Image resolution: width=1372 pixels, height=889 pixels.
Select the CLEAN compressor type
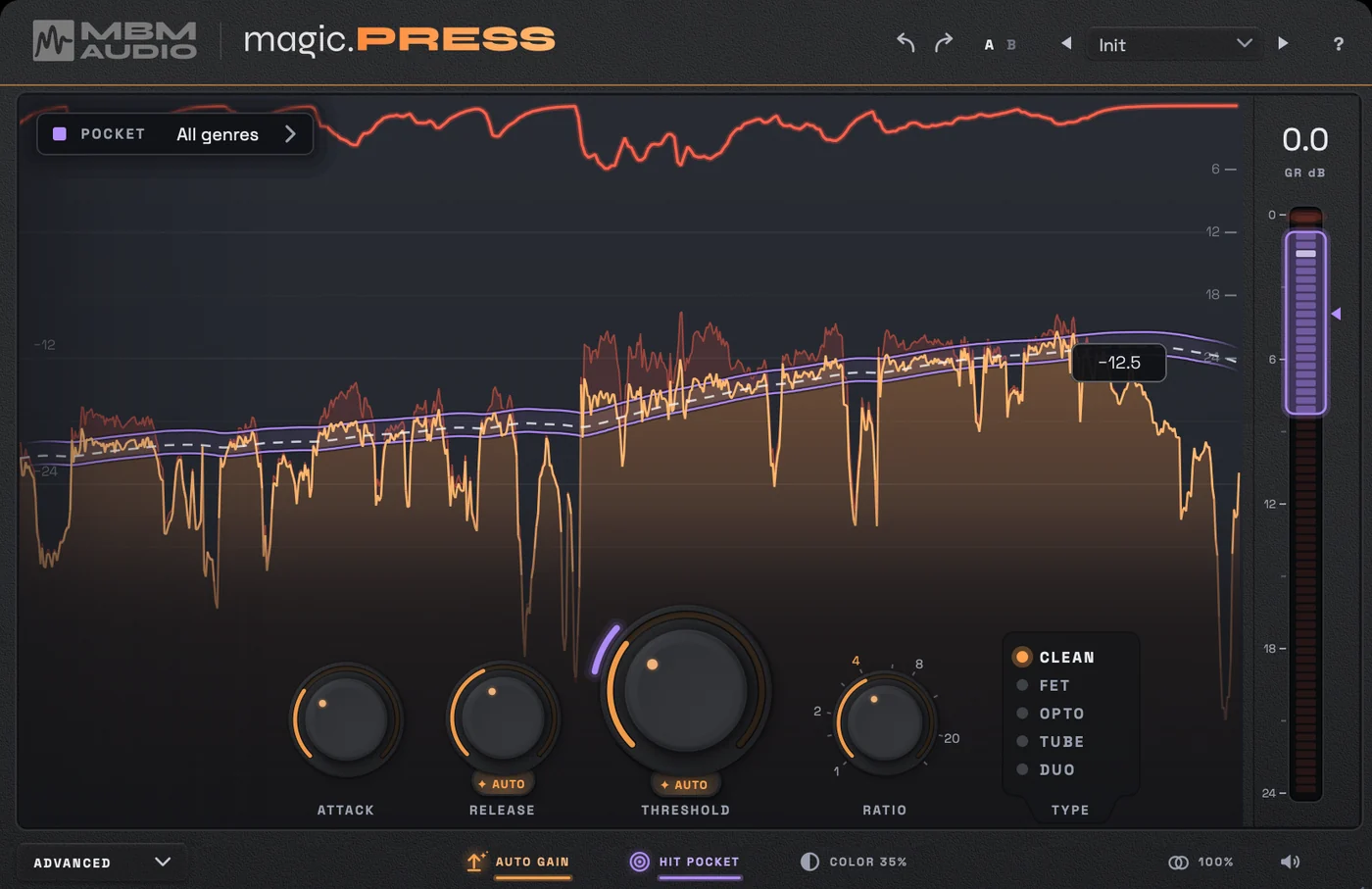1054,657
